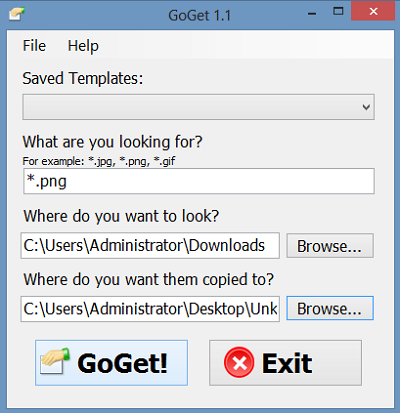The image size is (400, 413).
Task: Minimize the GoGet 1.1 window
Action: [x=312, y=14]
